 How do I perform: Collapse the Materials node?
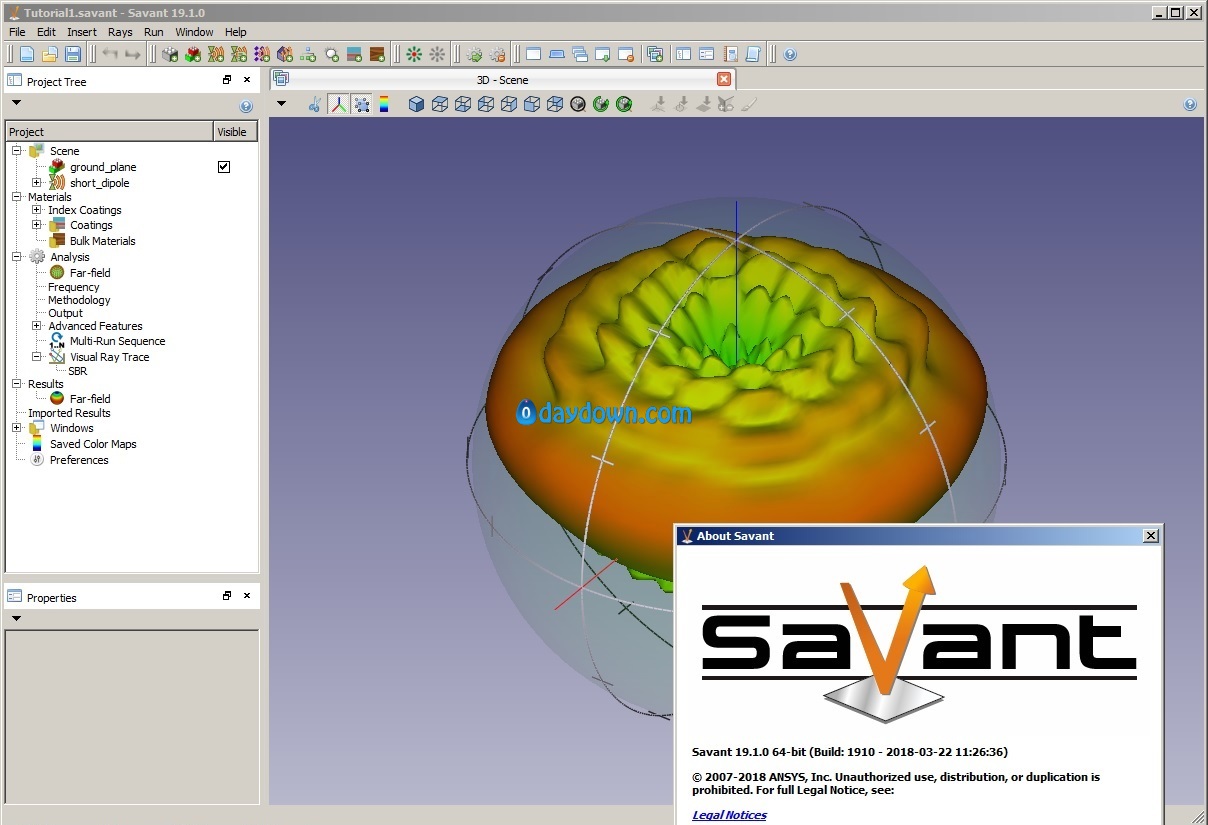(x=17, y=197)
